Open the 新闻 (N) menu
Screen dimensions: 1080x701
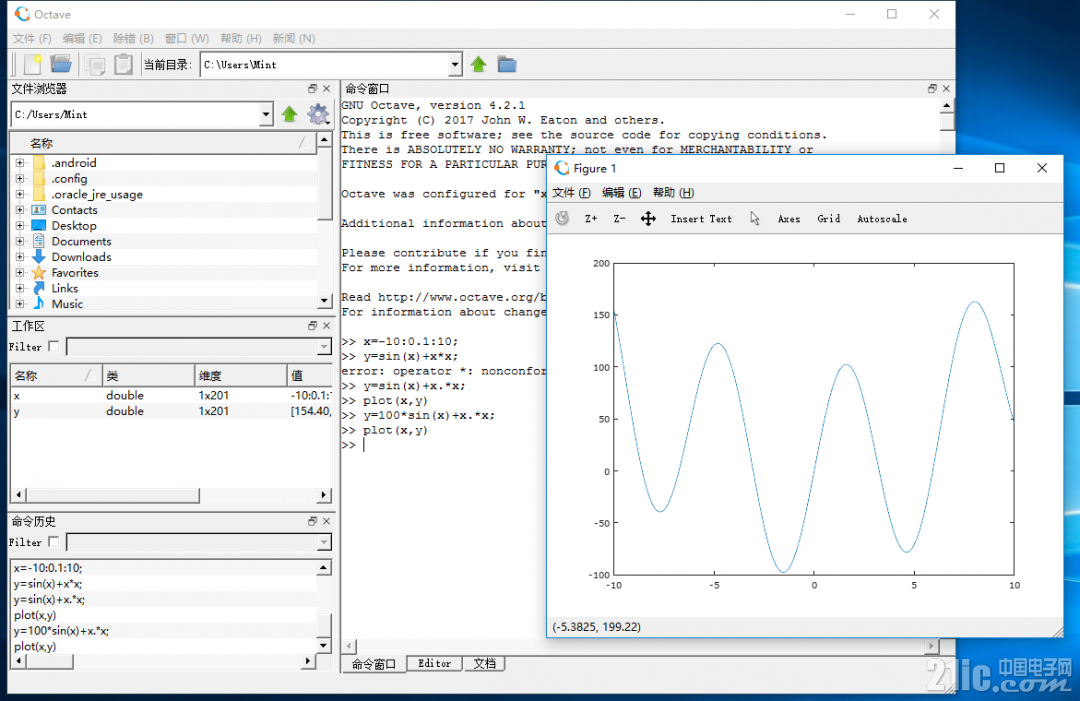[x=293, y=39]
